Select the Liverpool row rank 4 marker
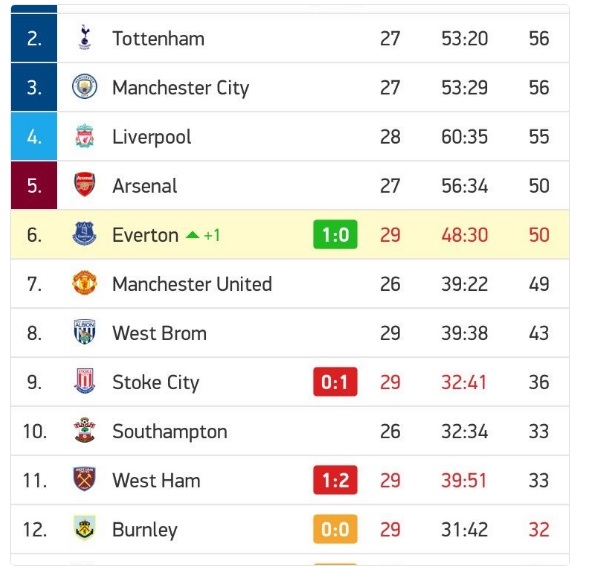This screenshot has width=593, height=566. [34, 136]
